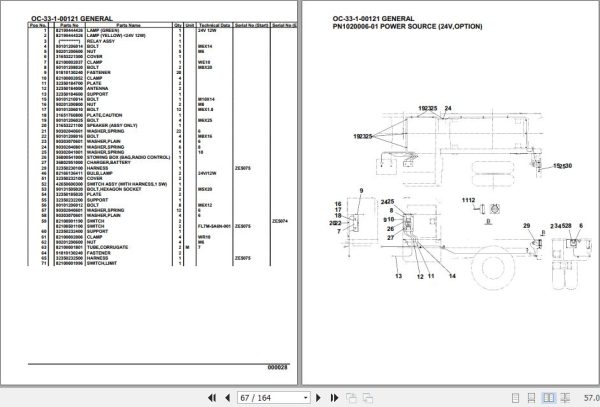
Task: Enable continuous scrolling page view
Action: point(532,398)
